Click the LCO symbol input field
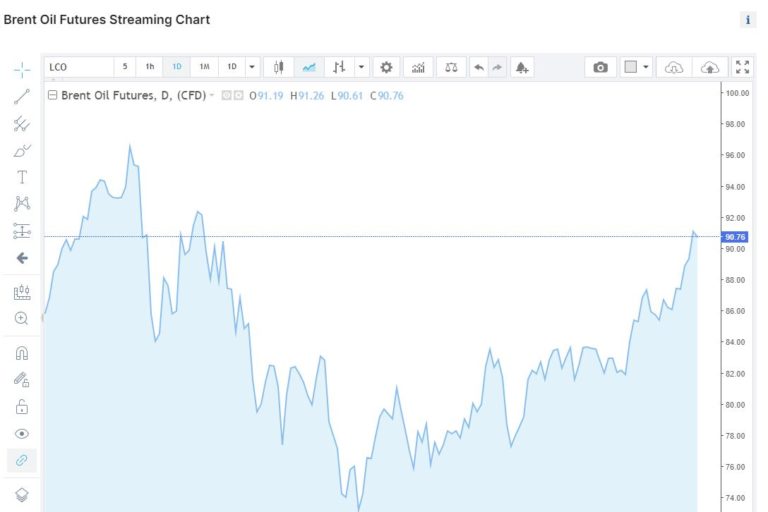This screenshot has height=512, width=768. pos(78,67)
